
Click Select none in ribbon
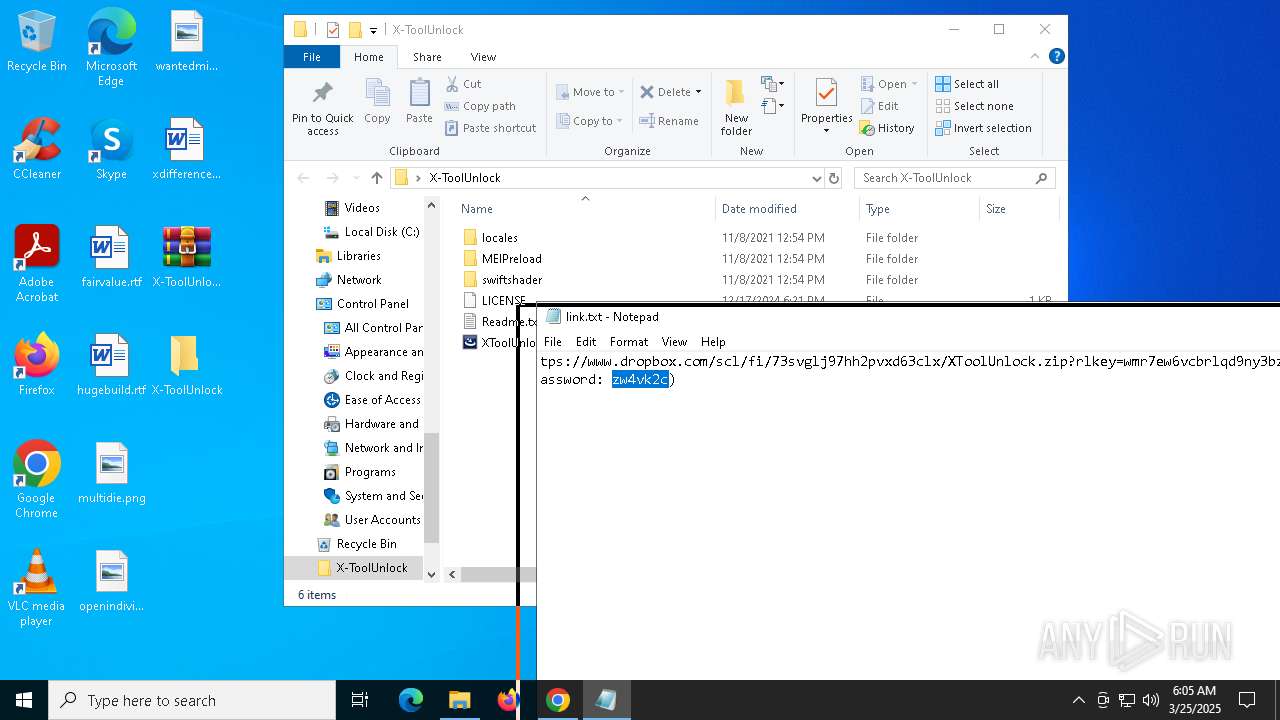[x=974, y=106]
